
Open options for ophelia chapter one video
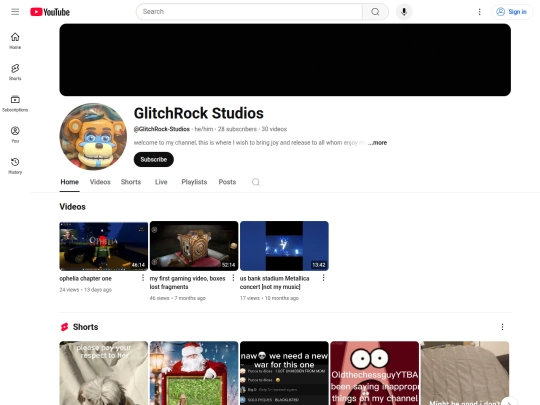[x=143, y=278]
